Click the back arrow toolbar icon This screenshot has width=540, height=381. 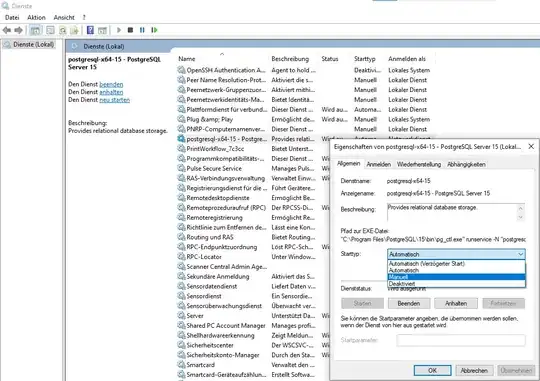coord(7,30)
